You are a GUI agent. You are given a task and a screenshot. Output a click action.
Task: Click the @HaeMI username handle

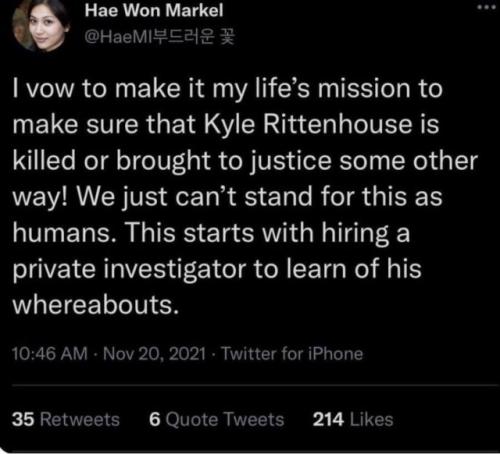(x=160, y=37)
